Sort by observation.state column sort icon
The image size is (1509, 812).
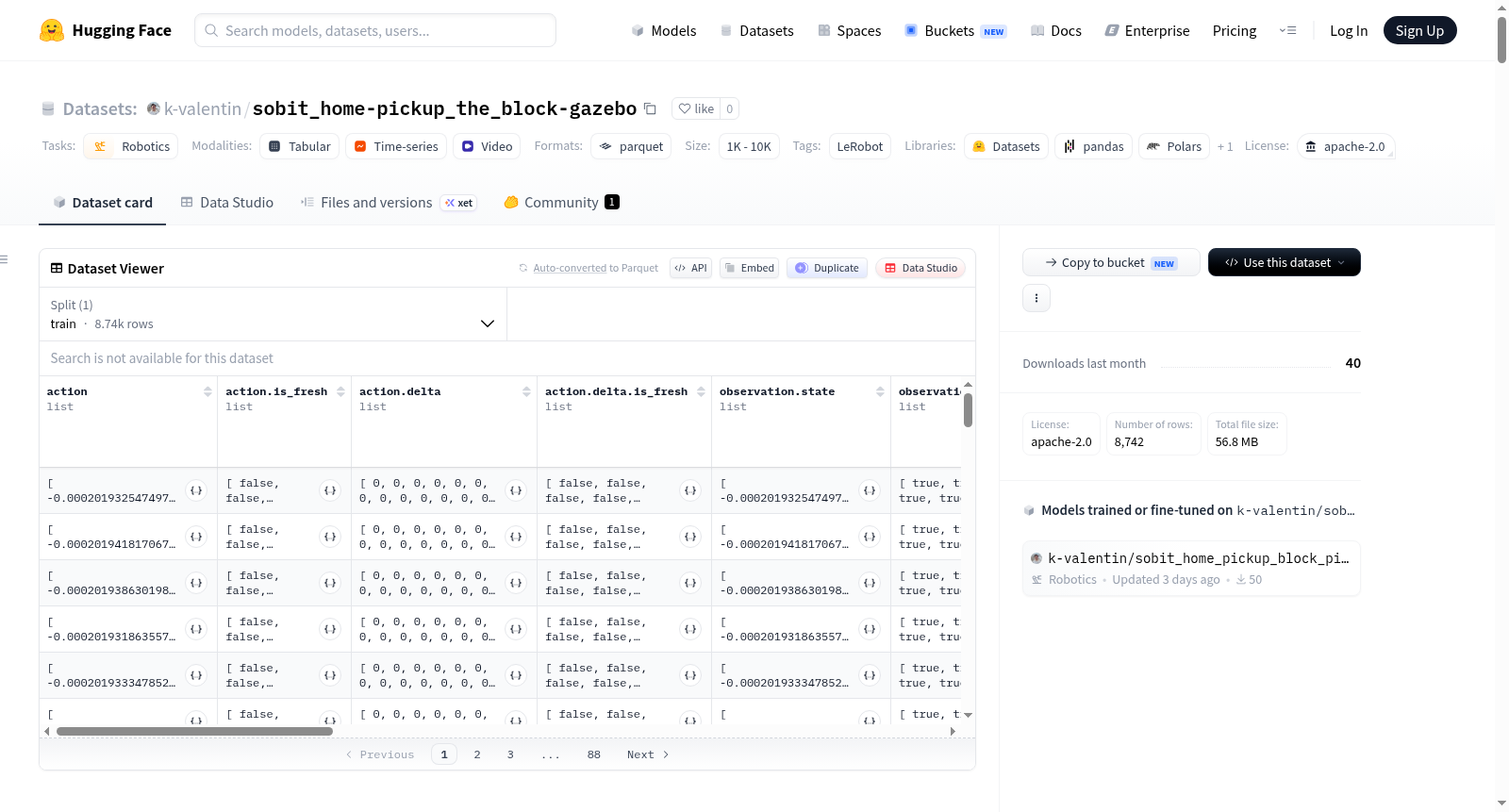(x=880, y=391)
